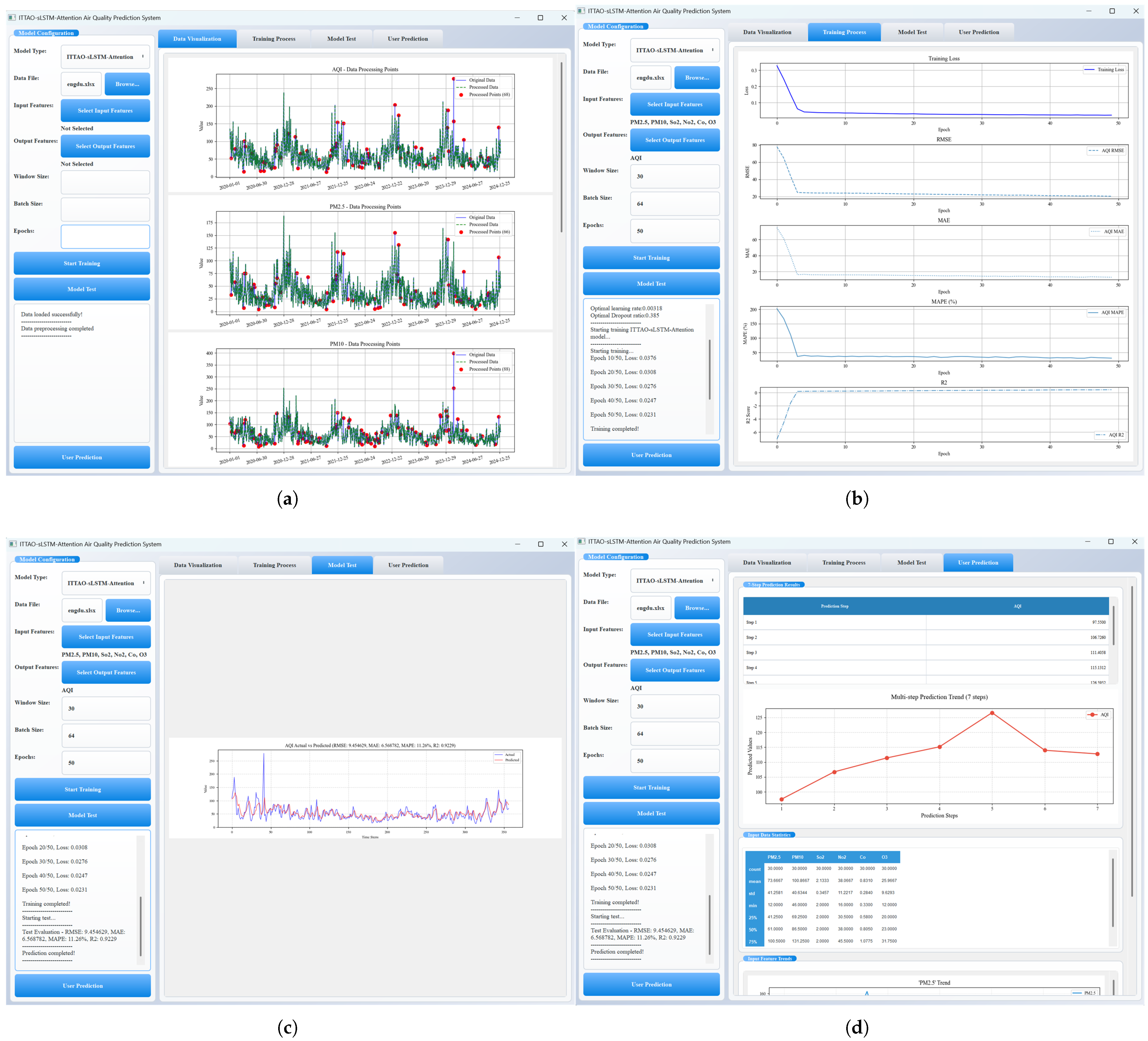Viewport: 1148px width, 1041px height.
Task: Click Start Training in window (b)
Action: click(x=652, y=258)
